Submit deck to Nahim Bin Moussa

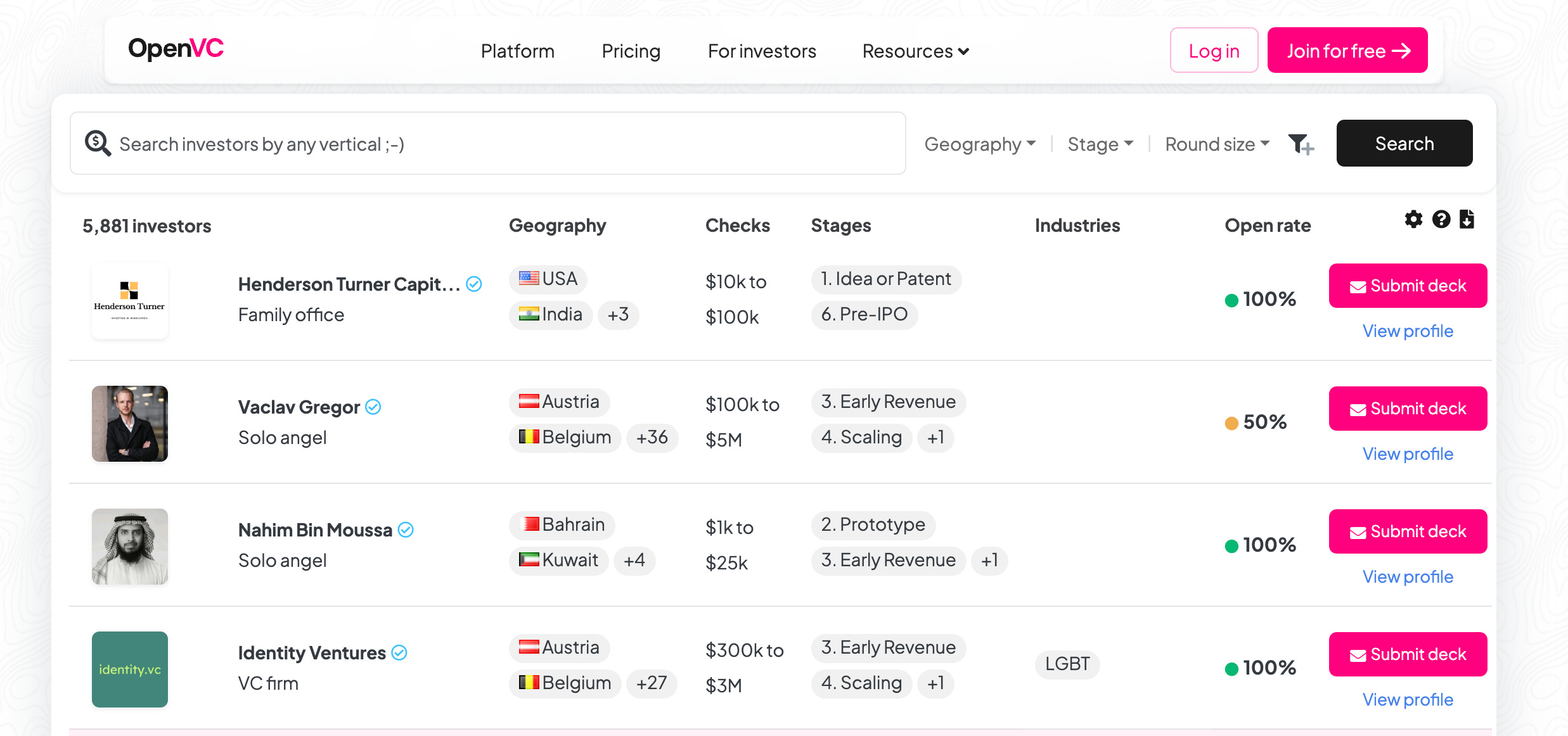point(1408,531)
